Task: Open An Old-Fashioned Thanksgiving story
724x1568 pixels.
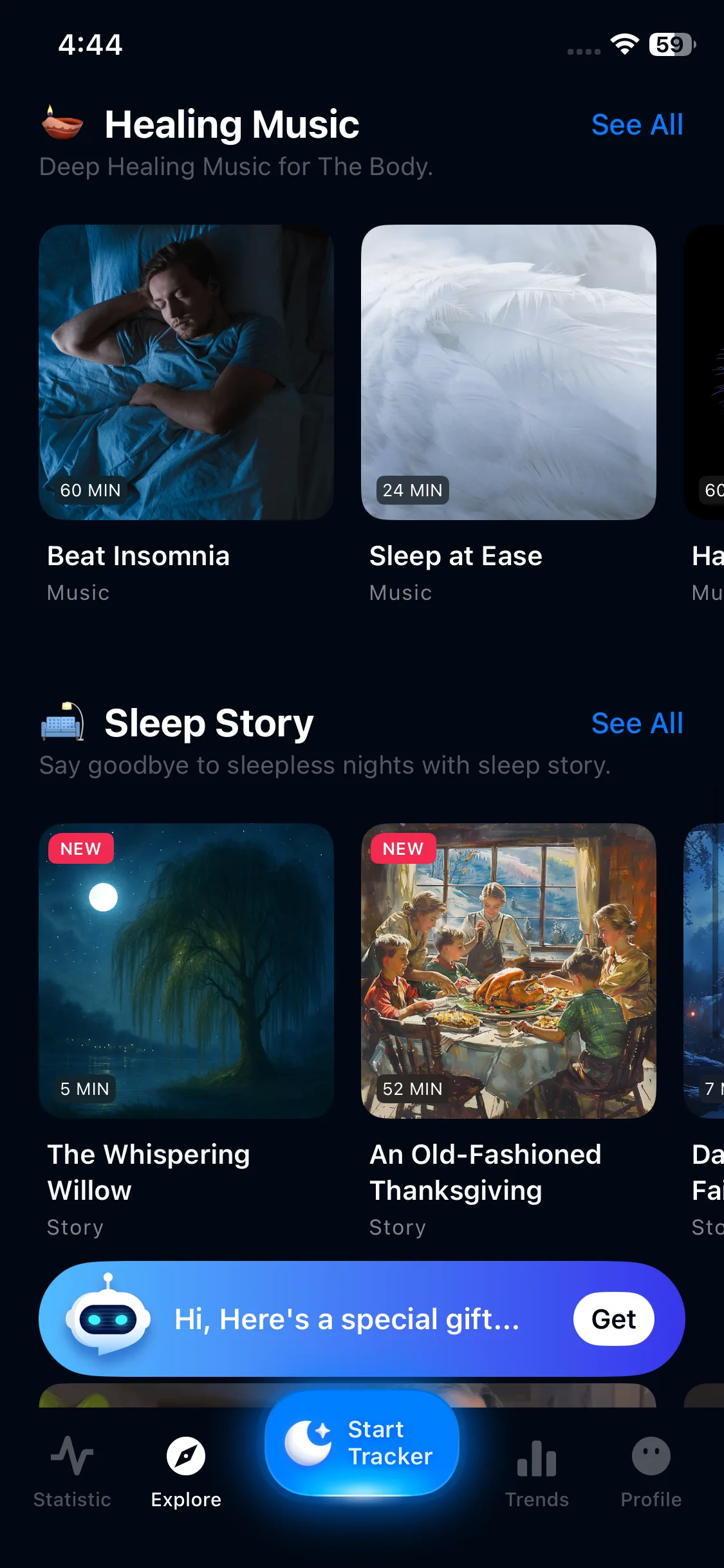Action: click(508, 971)
